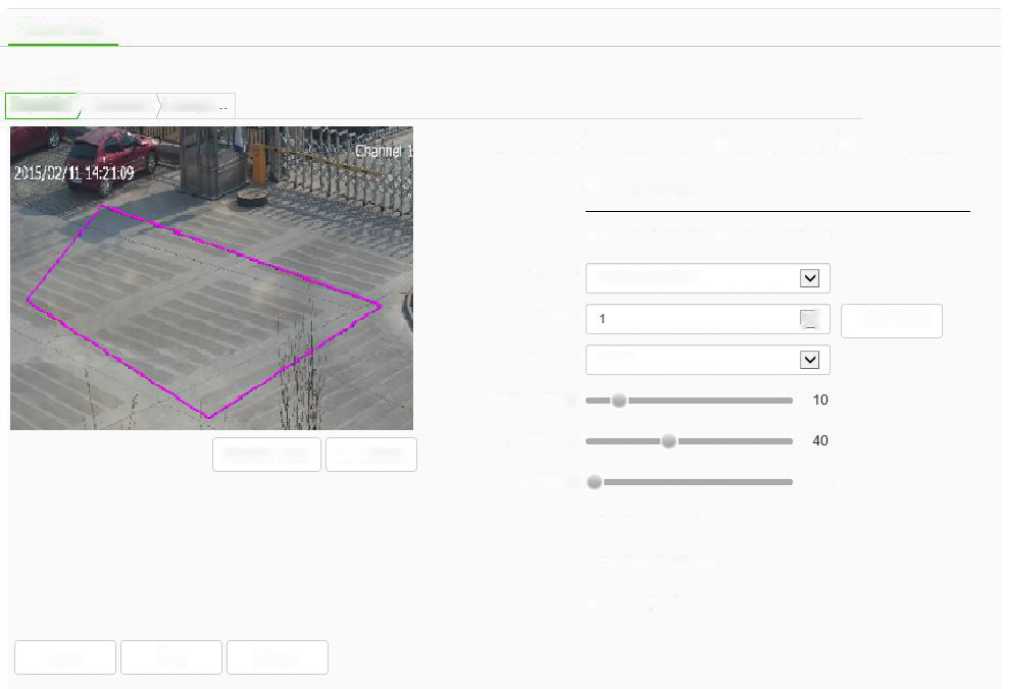1016x689 pixels.
Task: Expand the dropdown above the field showing 1
Action: (810, 278)
